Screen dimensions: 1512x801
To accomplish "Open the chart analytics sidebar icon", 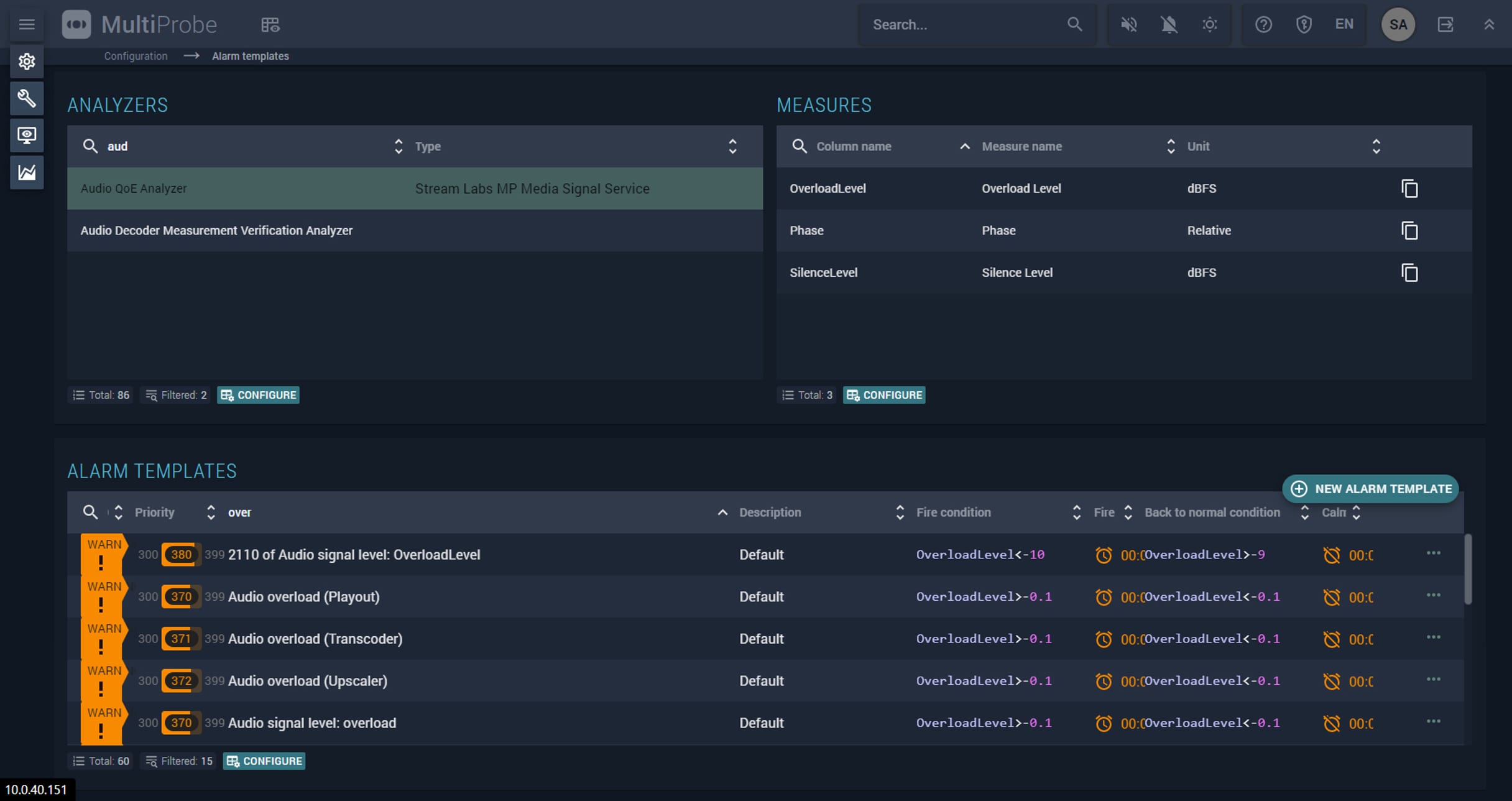I will click(27, 172).
